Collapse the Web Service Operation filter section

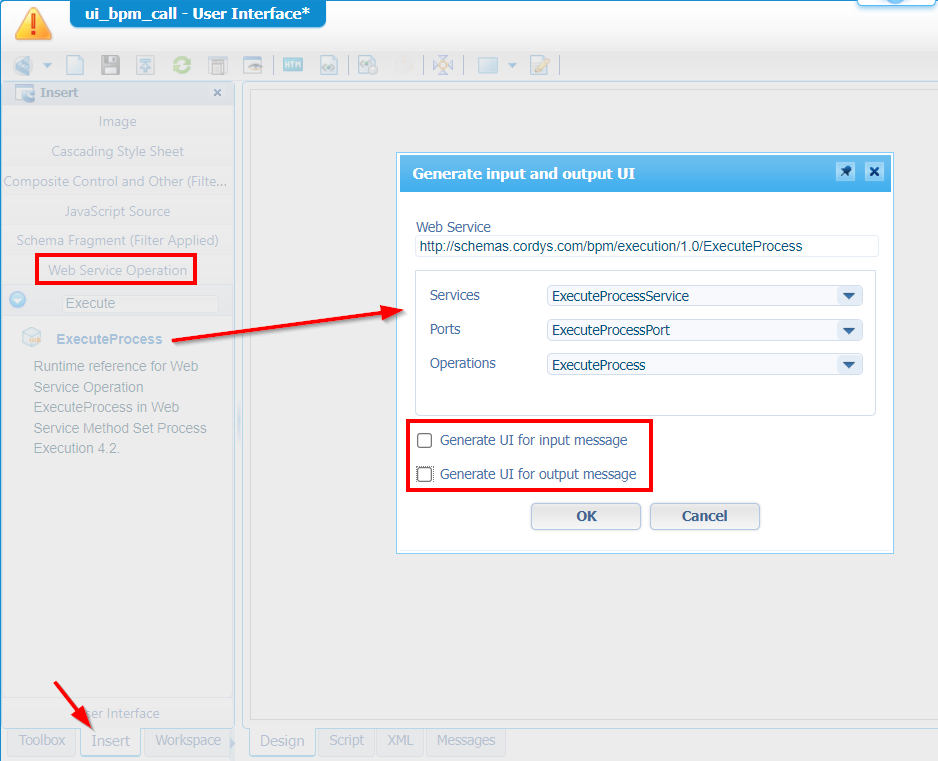(17, 300)
